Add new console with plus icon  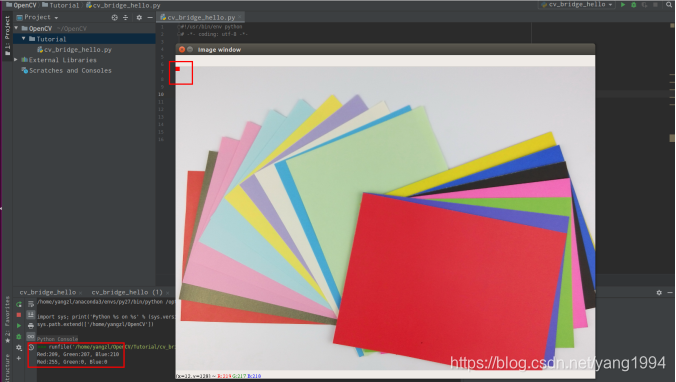[19, 358]
